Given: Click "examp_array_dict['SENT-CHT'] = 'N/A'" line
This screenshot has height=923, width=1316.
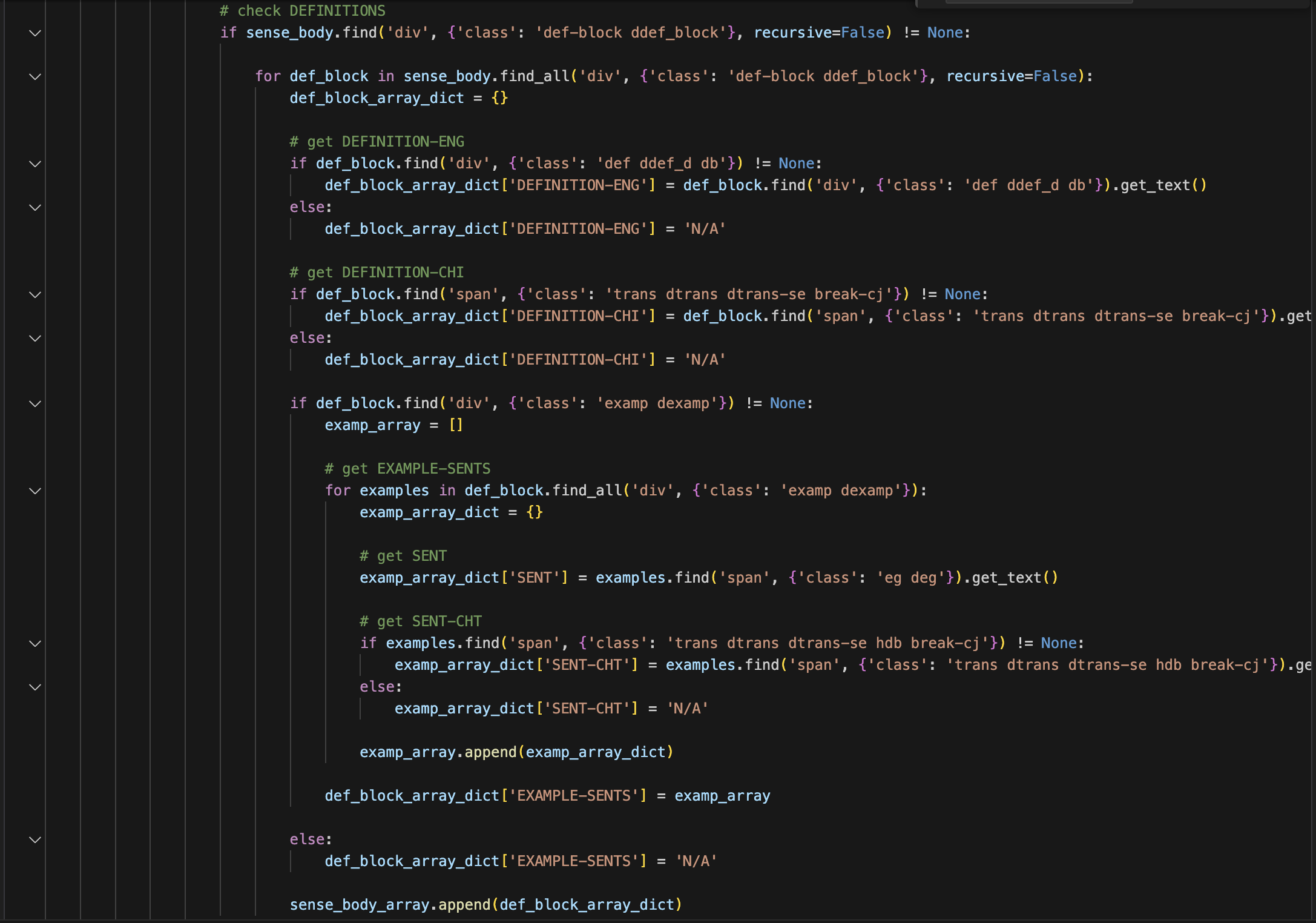Looking at the screenshot, I should pos(551,709).
